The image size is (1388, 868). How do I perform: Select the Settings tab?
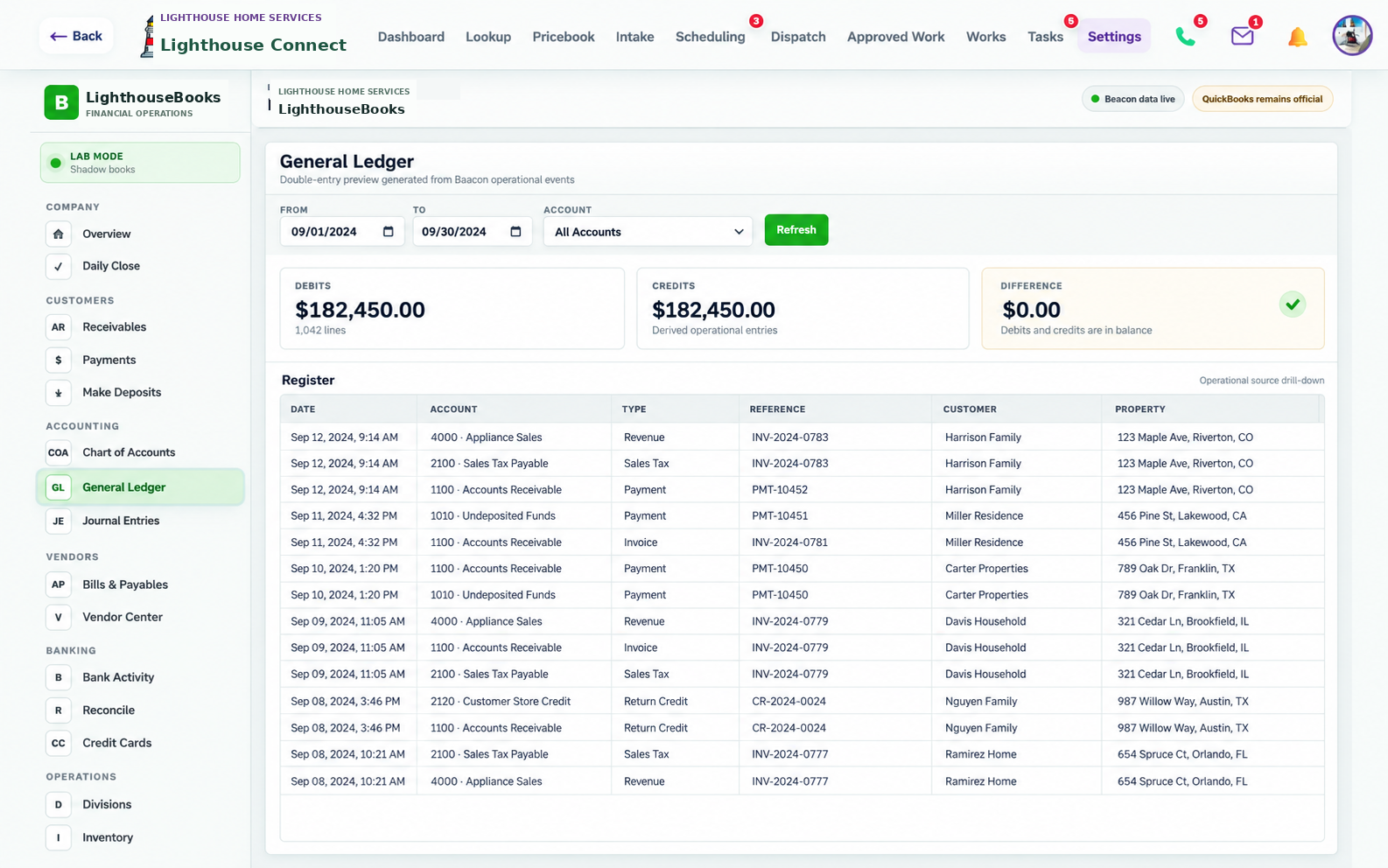click(x=1114, y=37)
